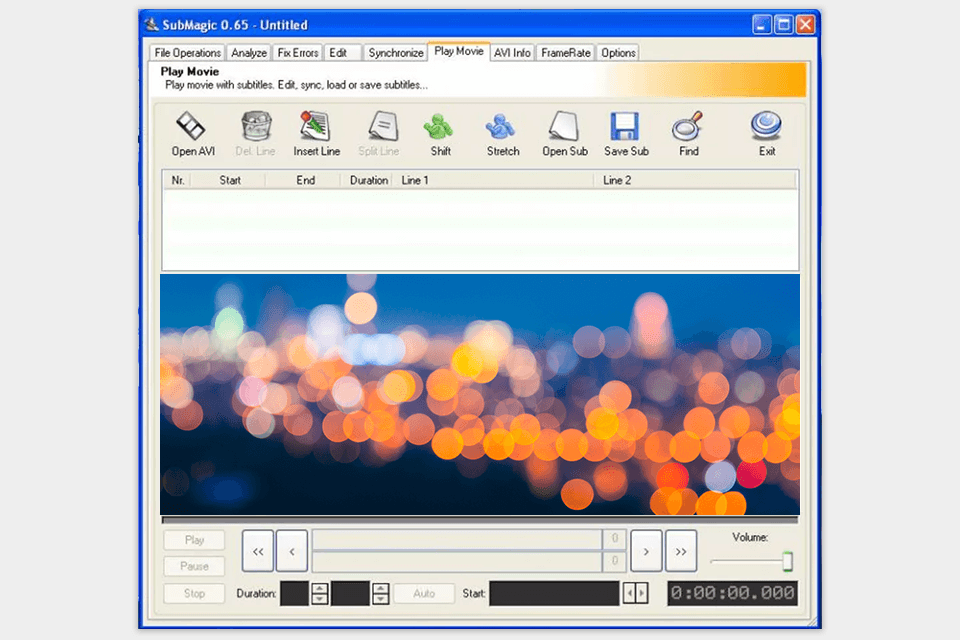Increase Duration using the stepper arrow
Screen dimensions: 960x640
pyautogui.click(x=319, y=588)
